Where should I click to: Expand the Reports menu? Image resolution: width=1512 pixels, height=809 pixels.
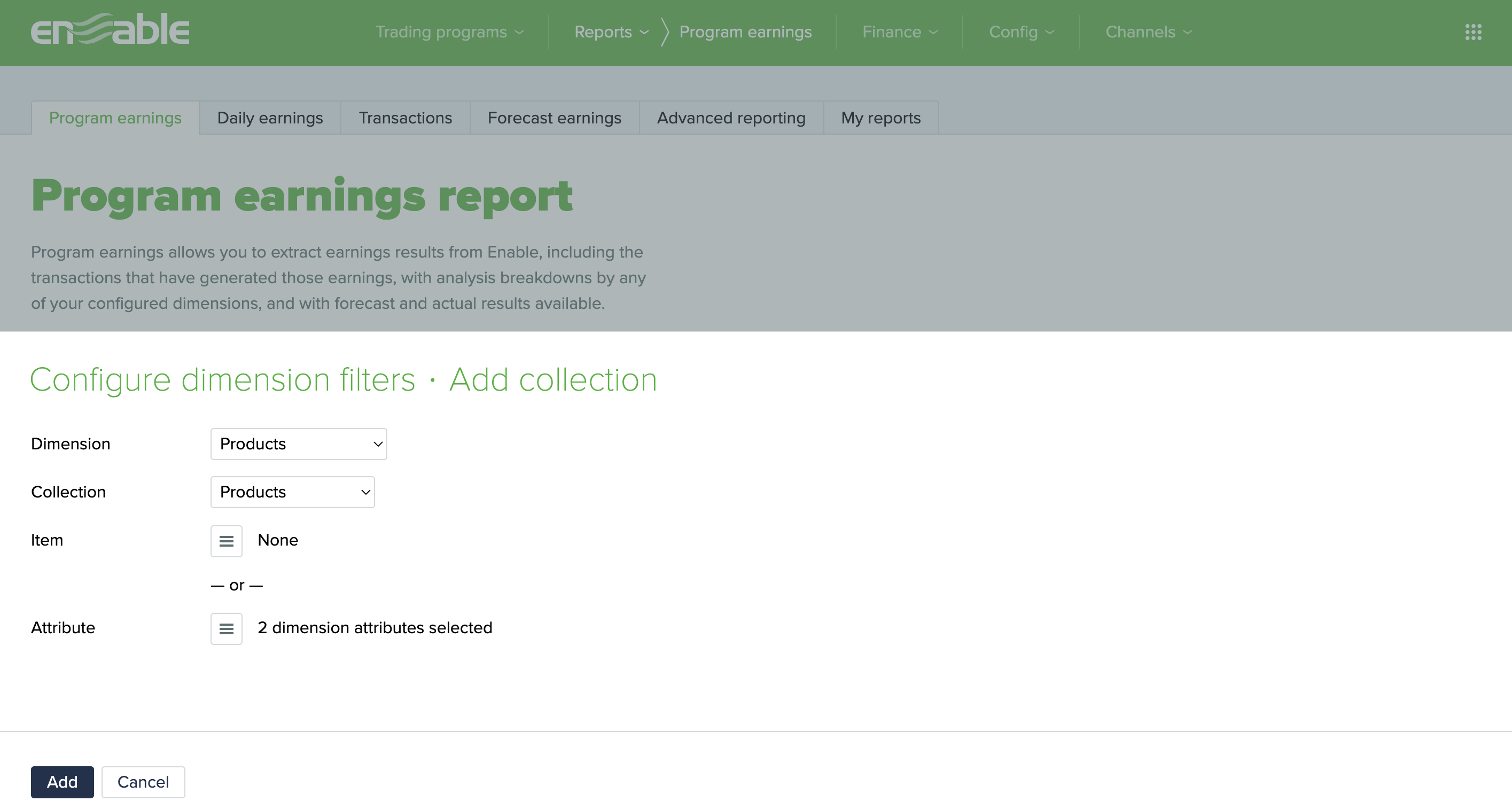(x=612, y=32)
